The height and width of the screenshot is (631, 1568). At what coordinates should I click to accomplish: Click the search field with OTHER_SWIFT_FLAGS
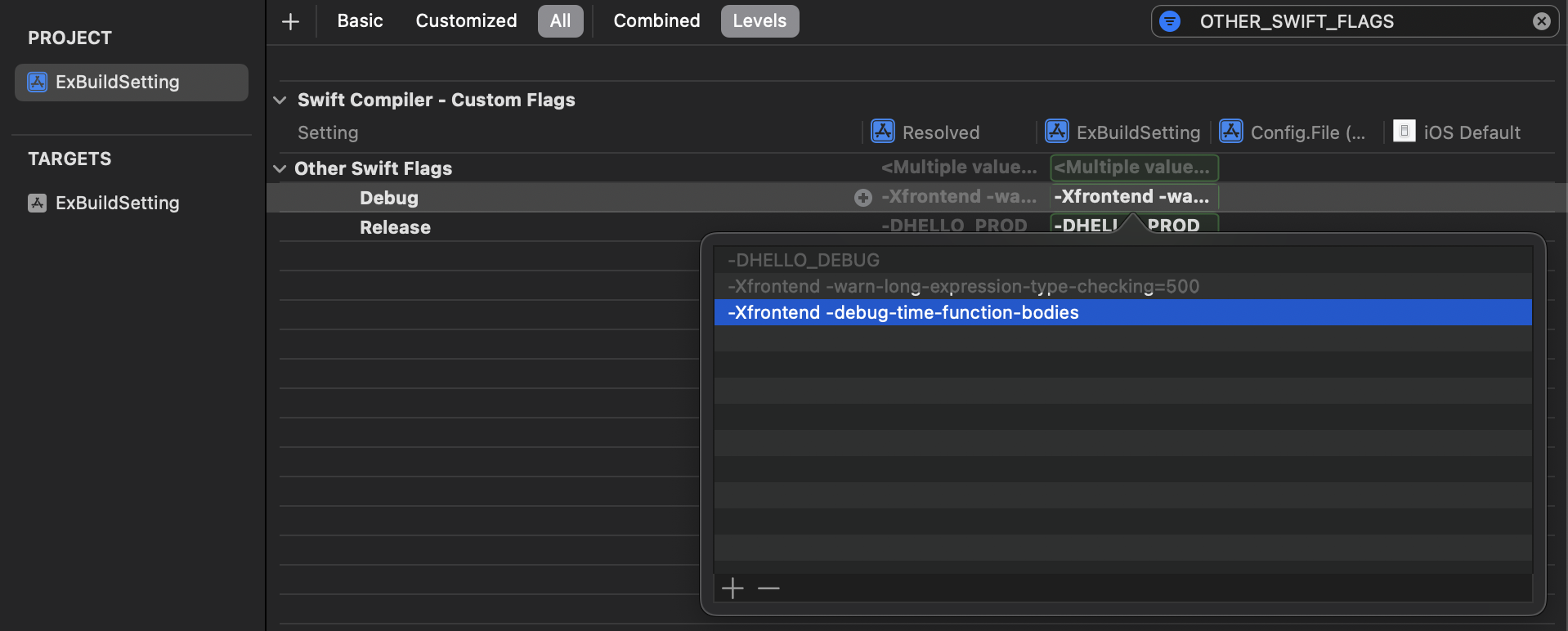[1357, 21]
